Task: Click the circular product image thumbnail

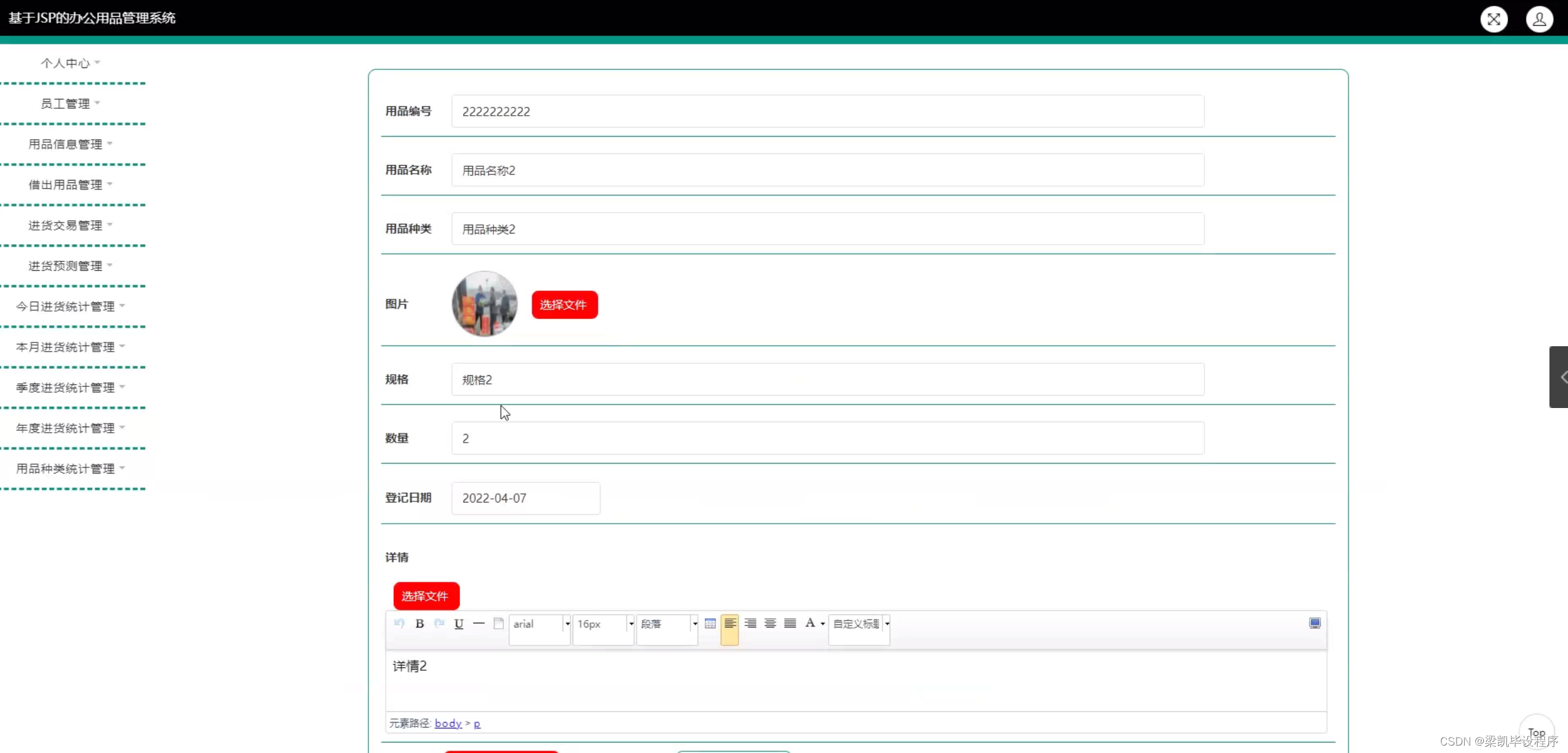Action: pyautogui.click(x=484, y=304)
